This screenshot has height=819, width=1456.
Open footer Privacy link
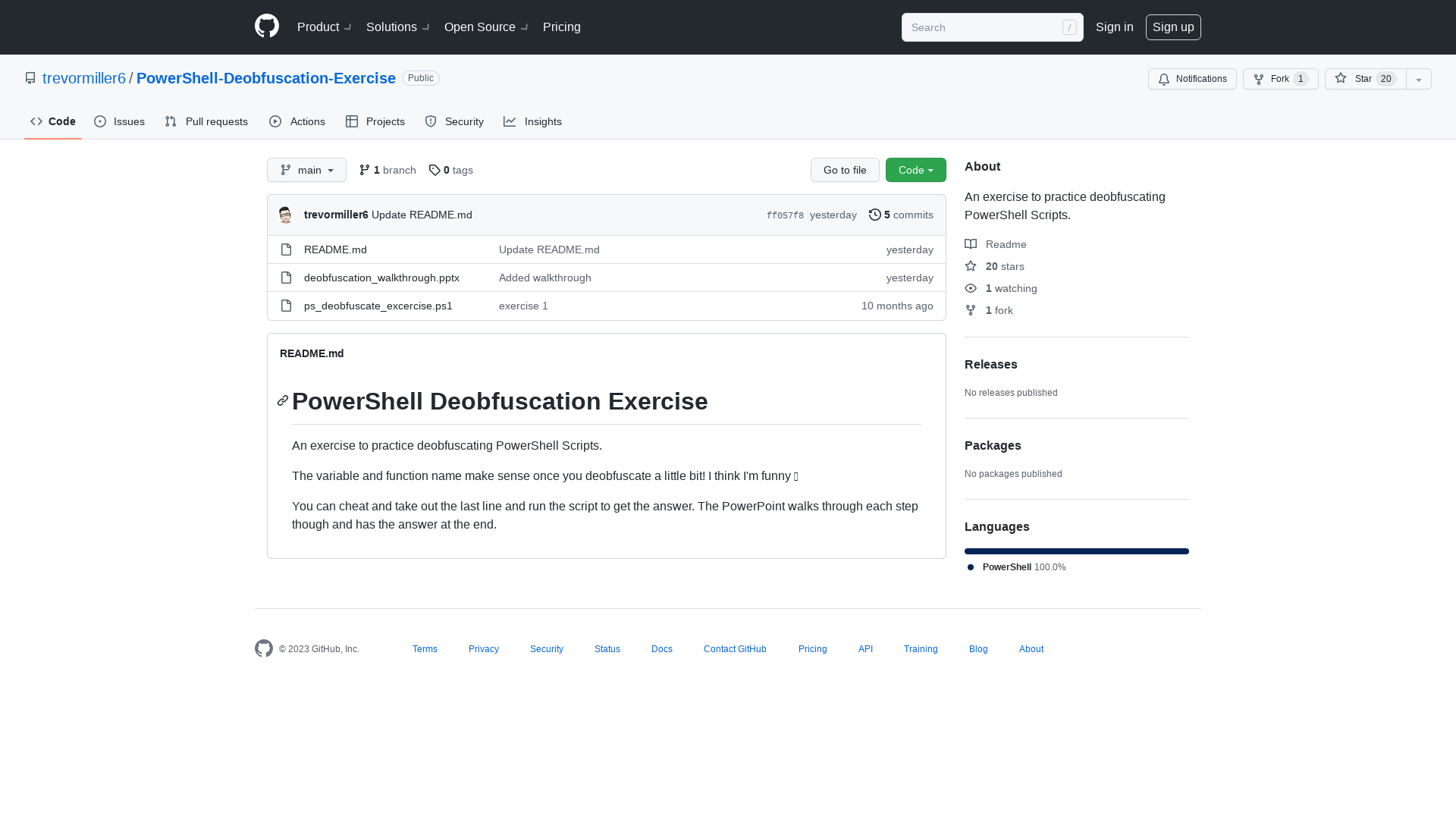pyautogui.click(x=484, y=649)
